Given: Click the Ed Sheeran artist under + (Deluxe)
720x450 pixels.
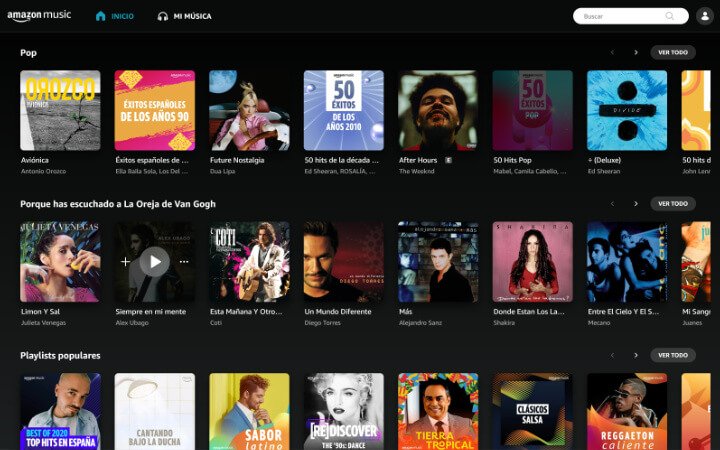Looking at the screenshot, I should 604,171.
